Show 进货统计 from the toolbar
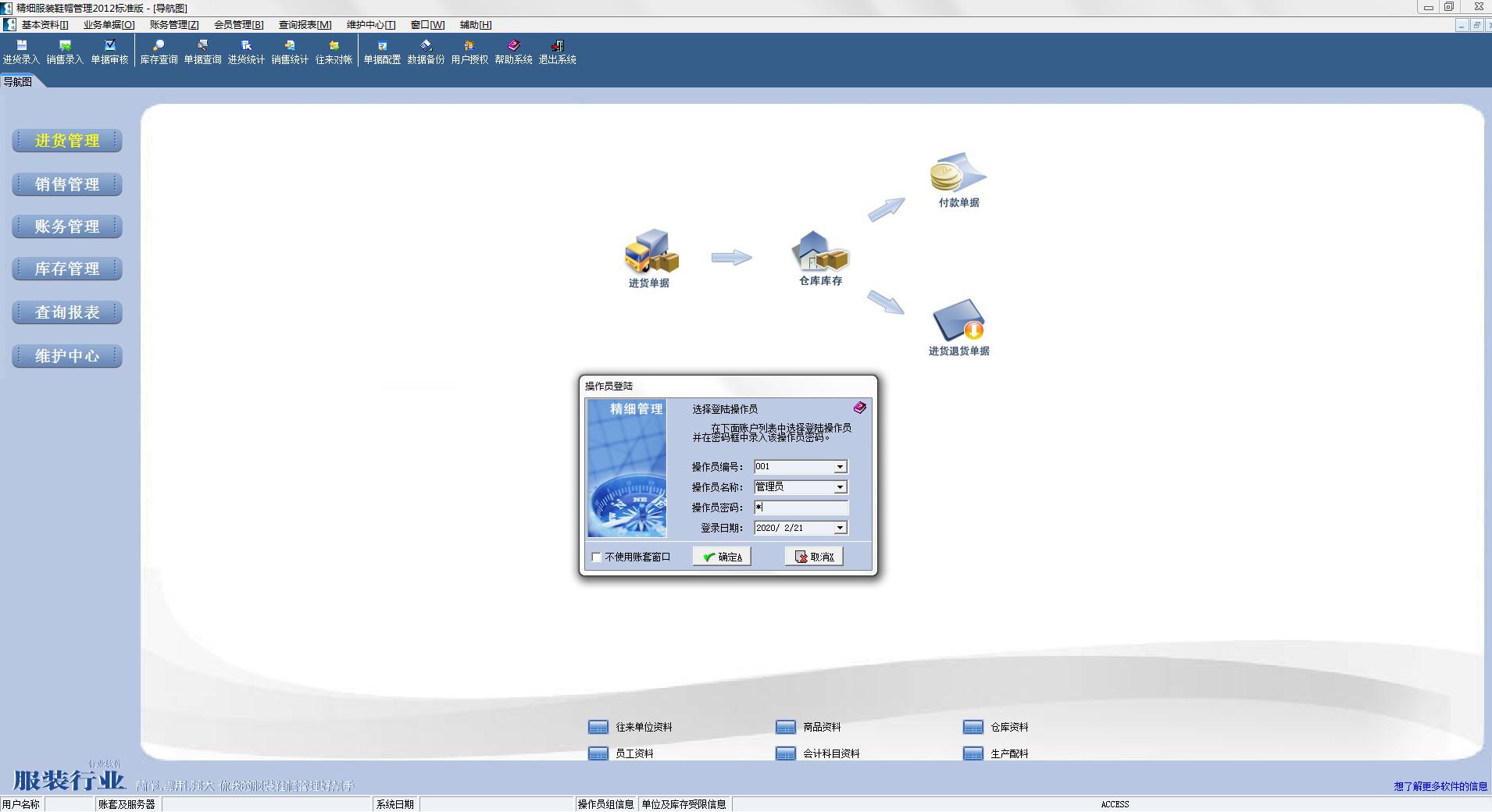The width and height of the screenshot is (1492, 812). (246, 52)
